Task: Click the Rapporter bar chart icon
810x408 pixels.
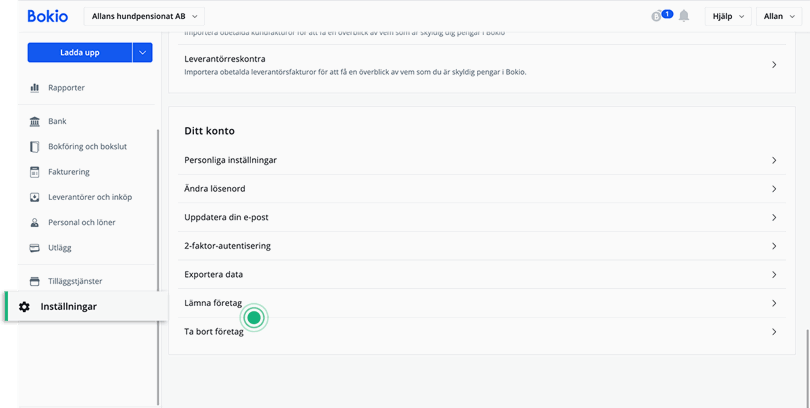Action: (x=35, y=88)
